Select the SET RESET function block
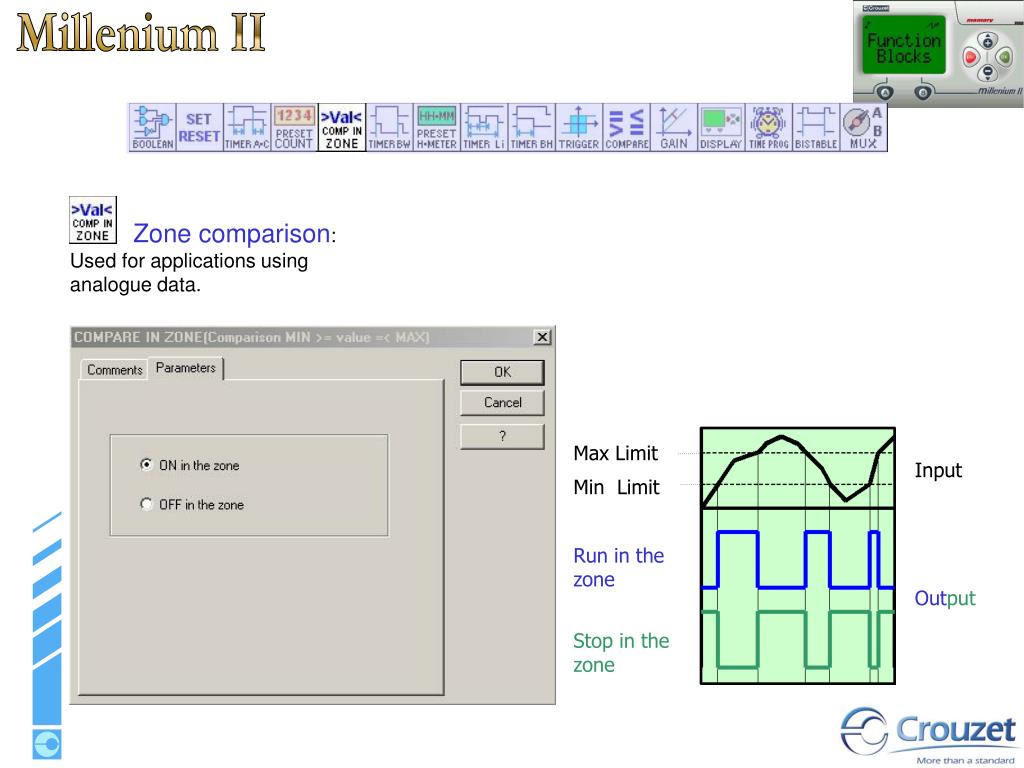Viewport: 1024px width, 768px height. click(x=200, y=127)
